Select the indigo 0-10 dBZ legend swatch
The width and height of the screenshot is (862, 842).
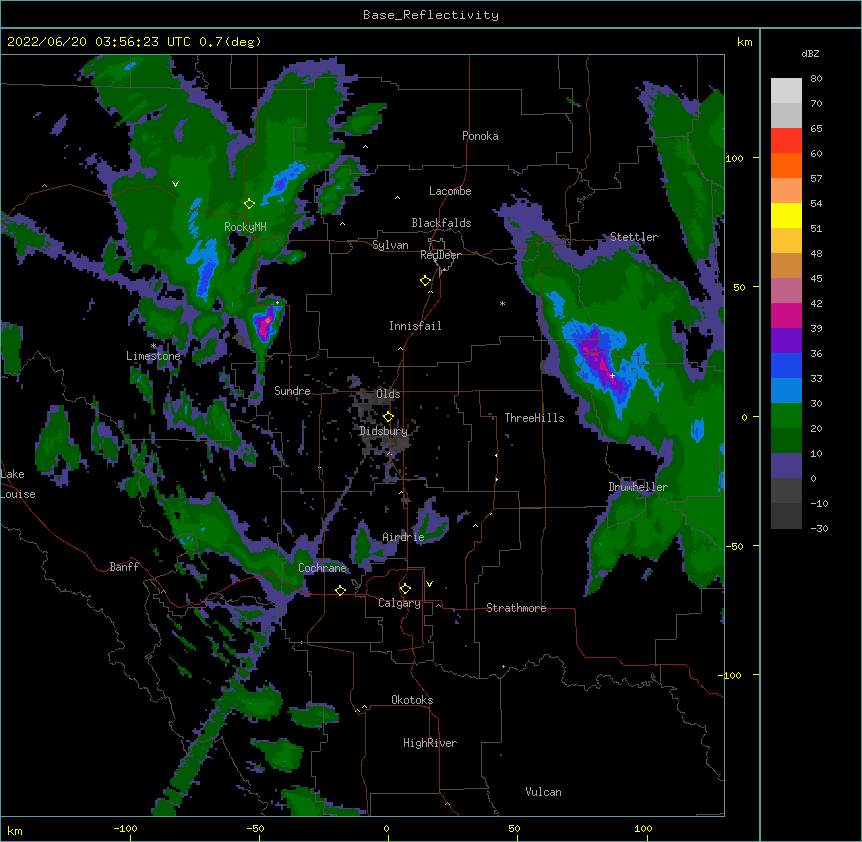coord(786,466)
